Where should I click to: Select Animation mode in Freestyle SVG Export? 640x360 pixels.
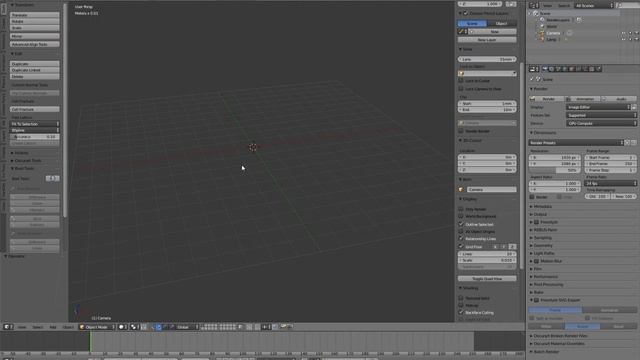click(609, 310)
